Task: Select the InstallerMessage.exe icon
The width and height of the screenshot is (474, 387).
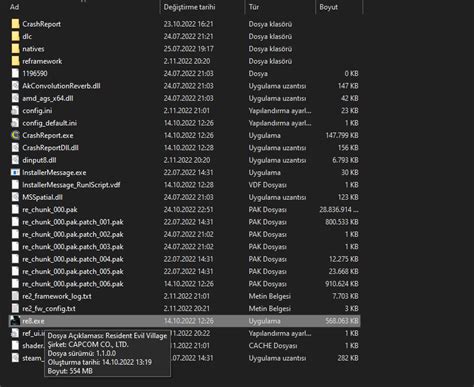Action: (15, 172)
